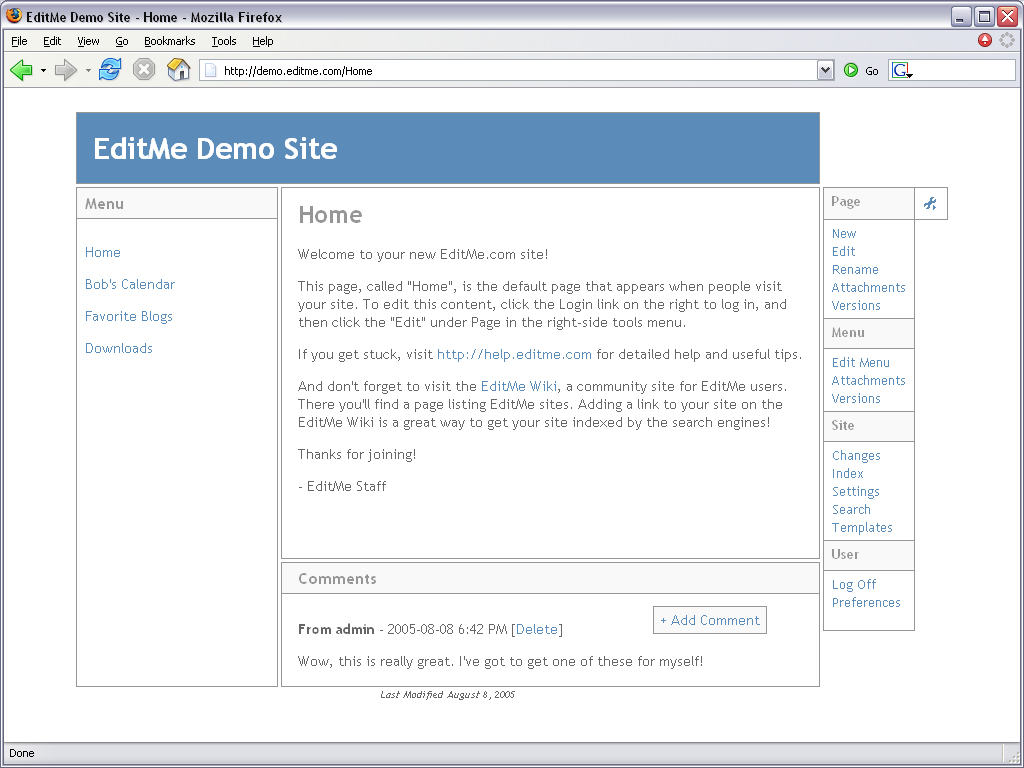
Task: Click the "Done" status bar text
Action: [x=22, y=753]
